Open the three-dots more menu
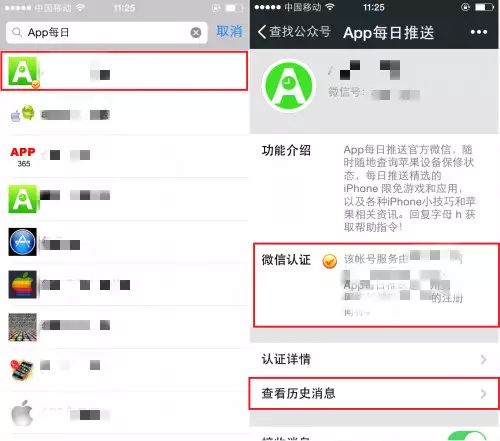The image size is (500, 441). [479, 32]
